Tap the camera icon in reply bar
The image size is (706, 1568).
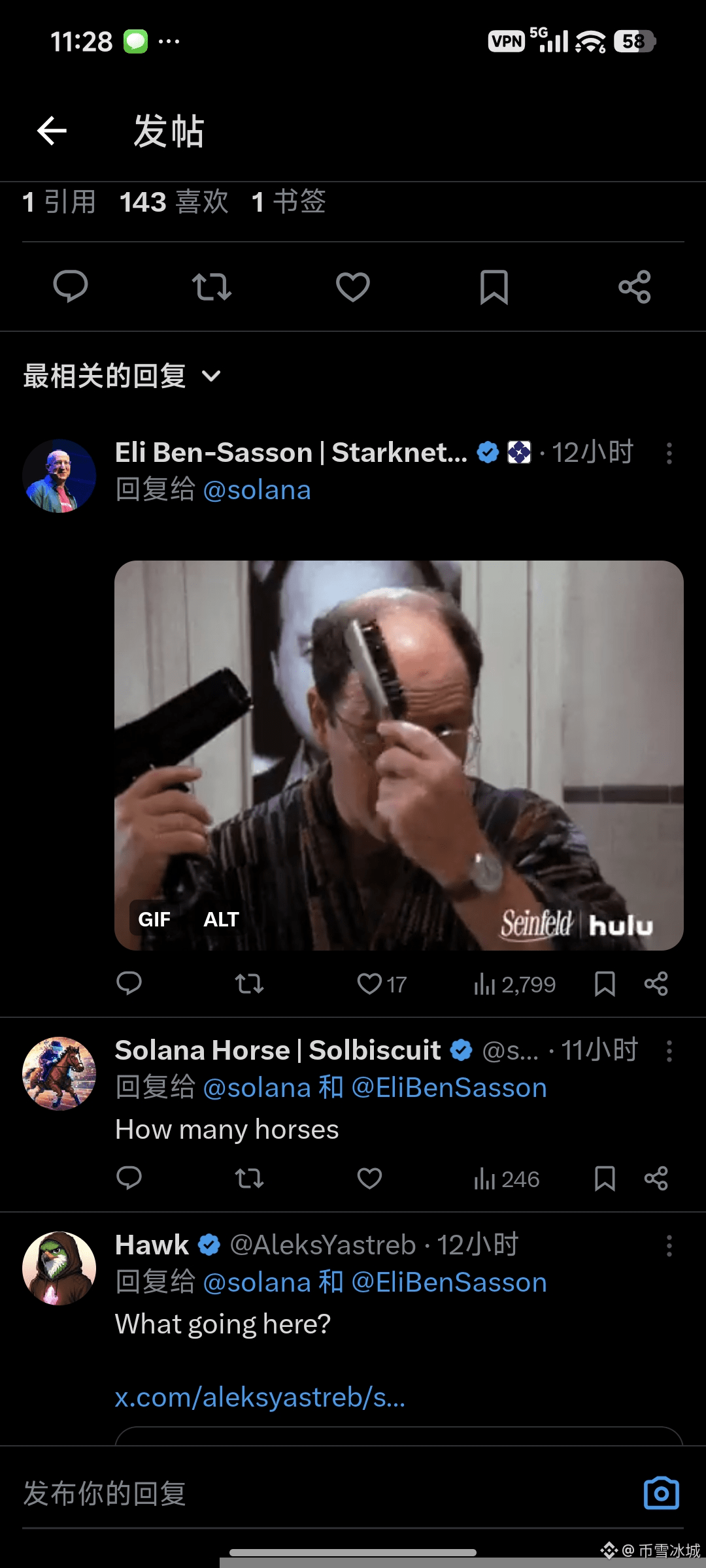pyautogui.click(x=662, y=1494)
